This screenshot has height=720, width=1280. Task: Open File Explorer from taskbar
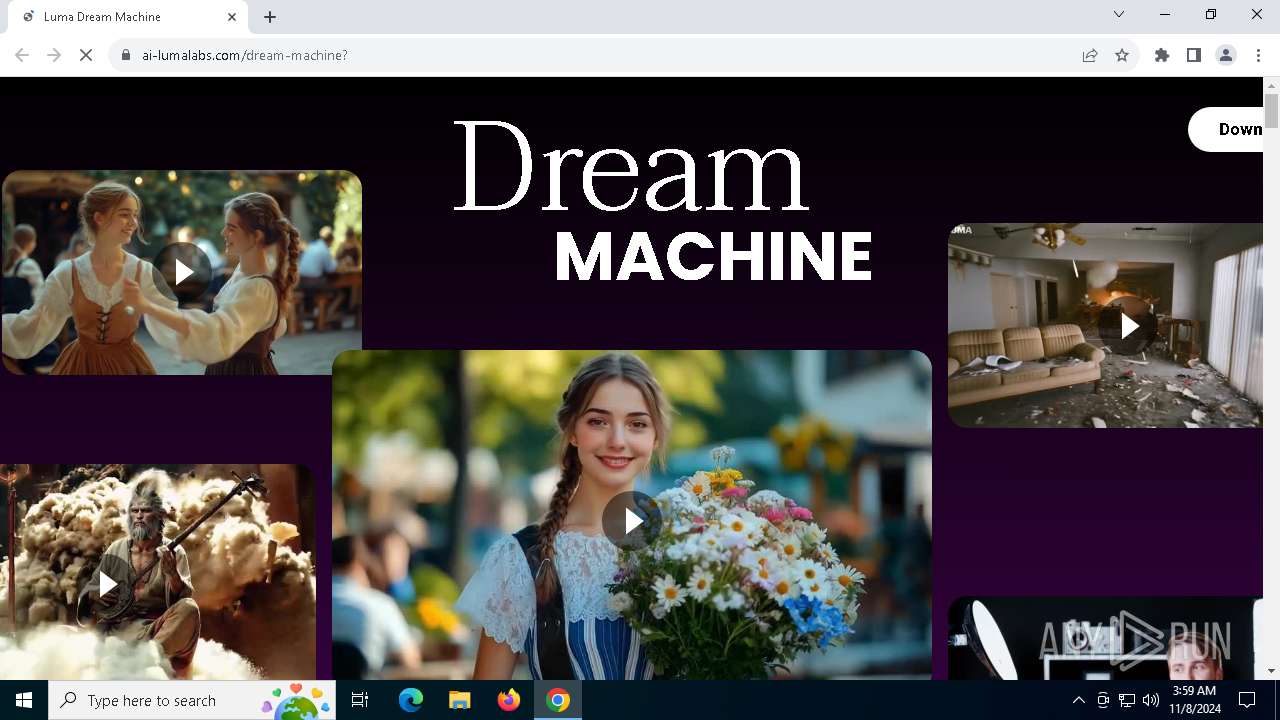point(460,700)
